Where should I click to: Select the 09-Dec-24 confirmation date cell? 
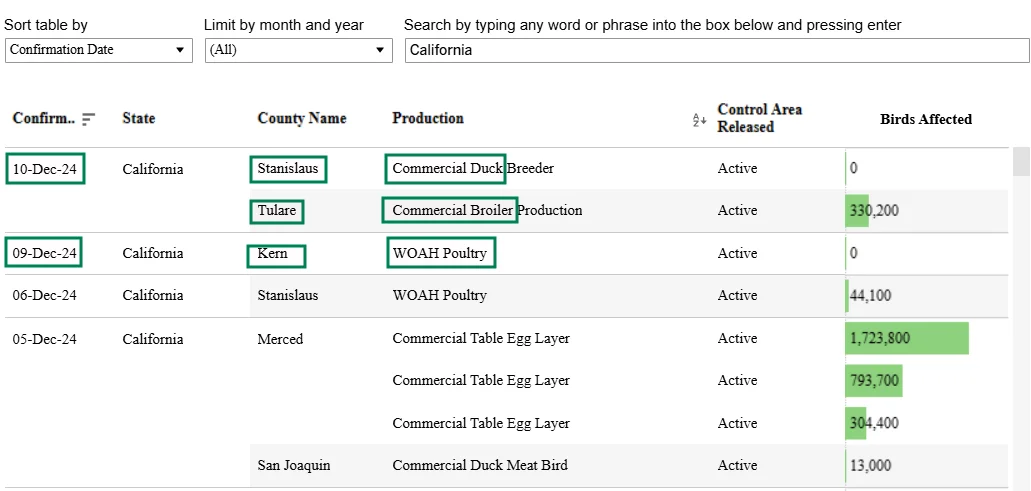click(x=44, y=253)
